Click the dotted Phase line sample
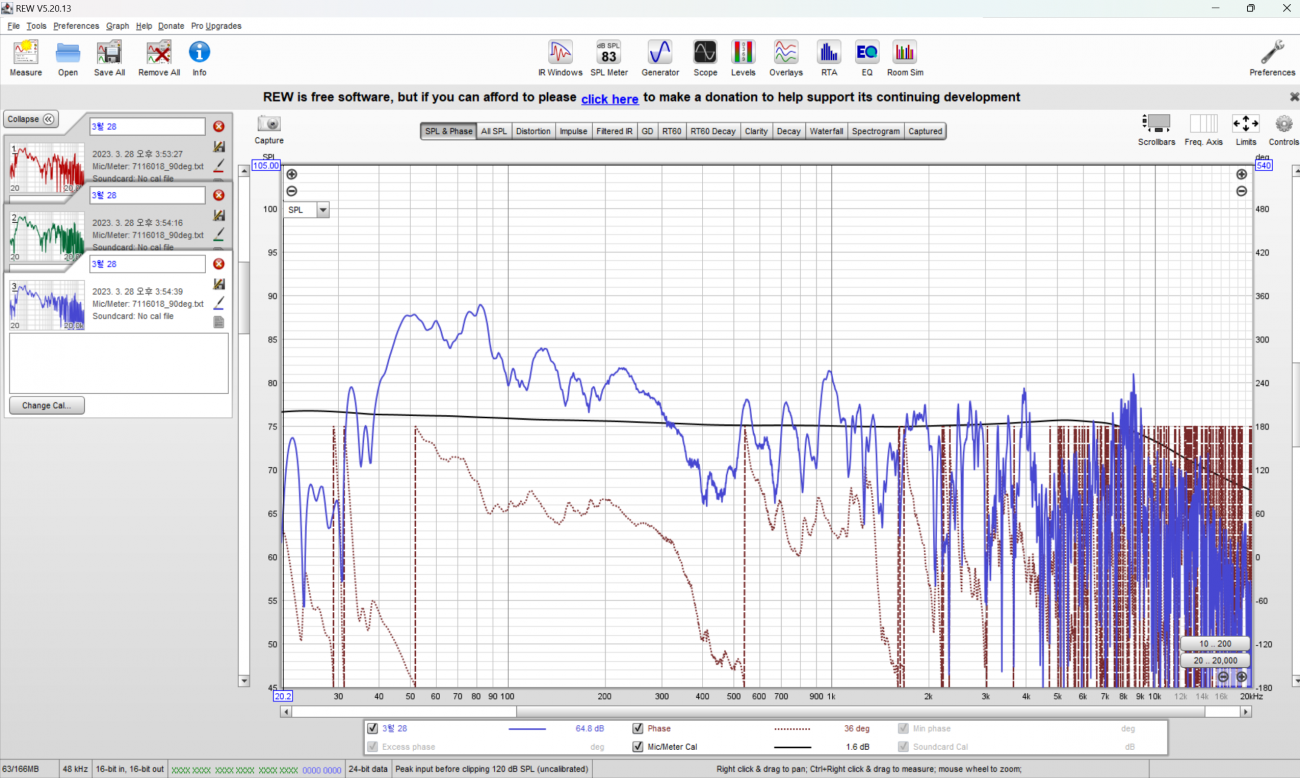 [x=793, y=729]
